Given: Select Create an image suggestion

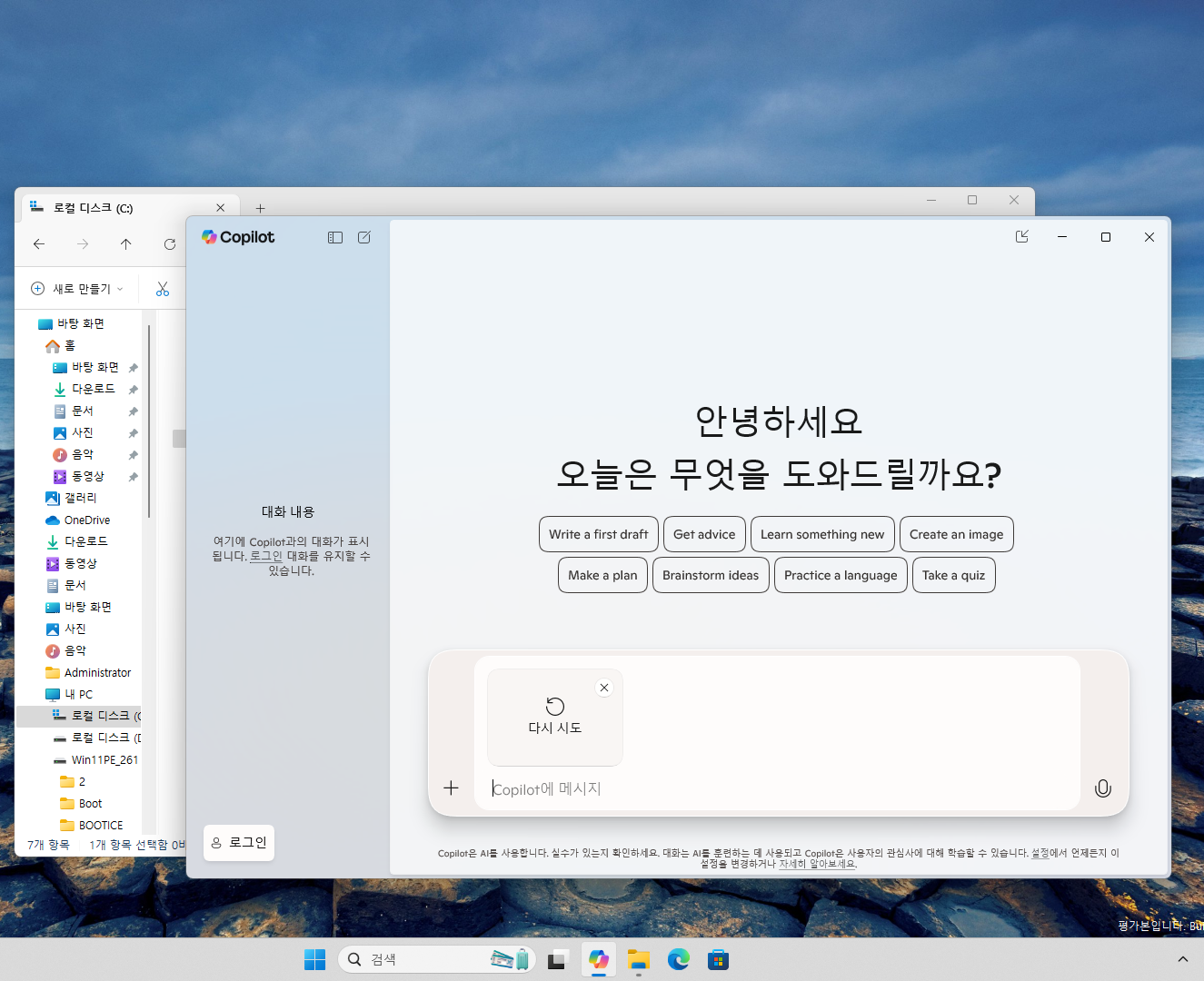Looking at the screenshot, I should [957, 534].
